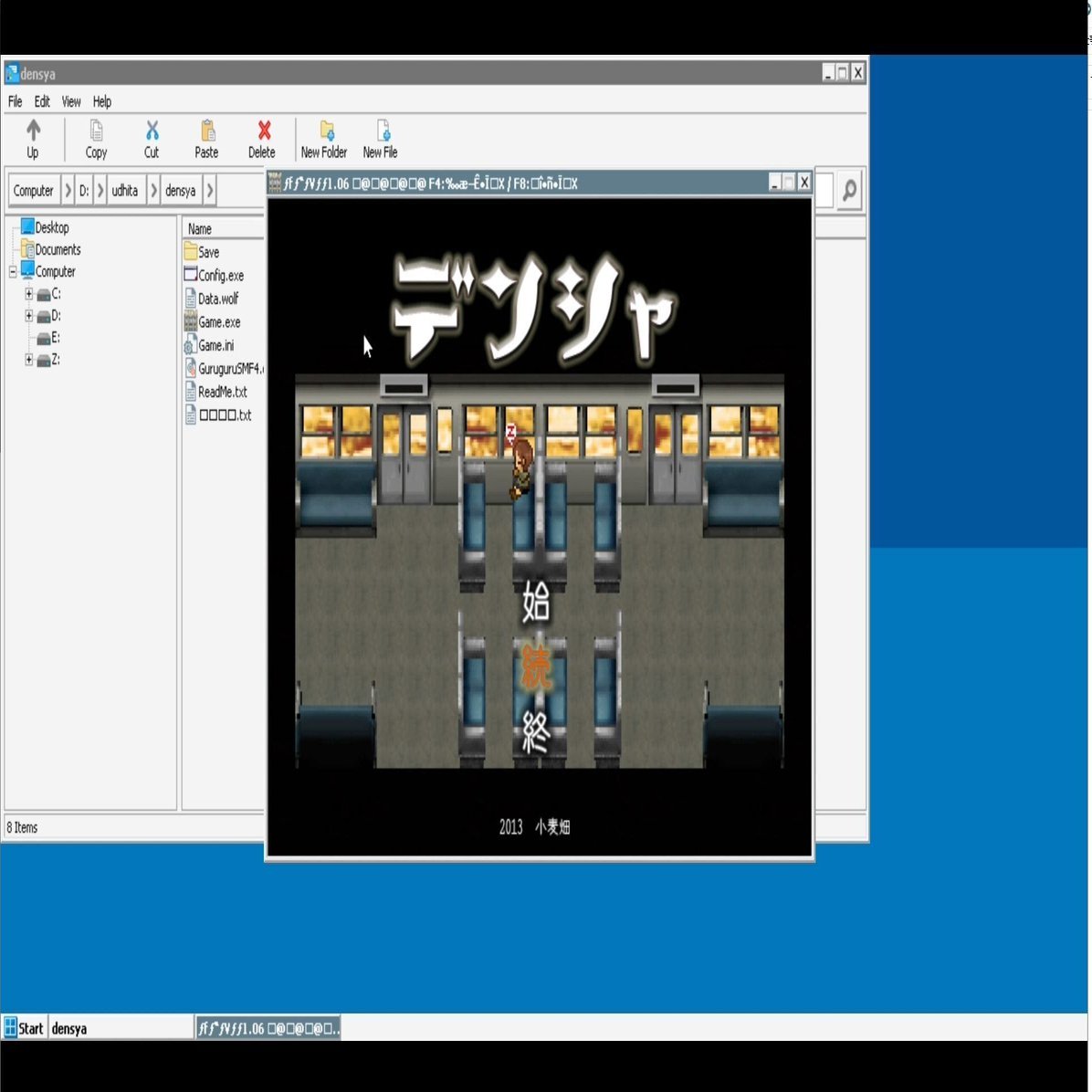Maximize the densya file manager window
Viewport: 1092px width, 1092px height.
pos(843,72)
